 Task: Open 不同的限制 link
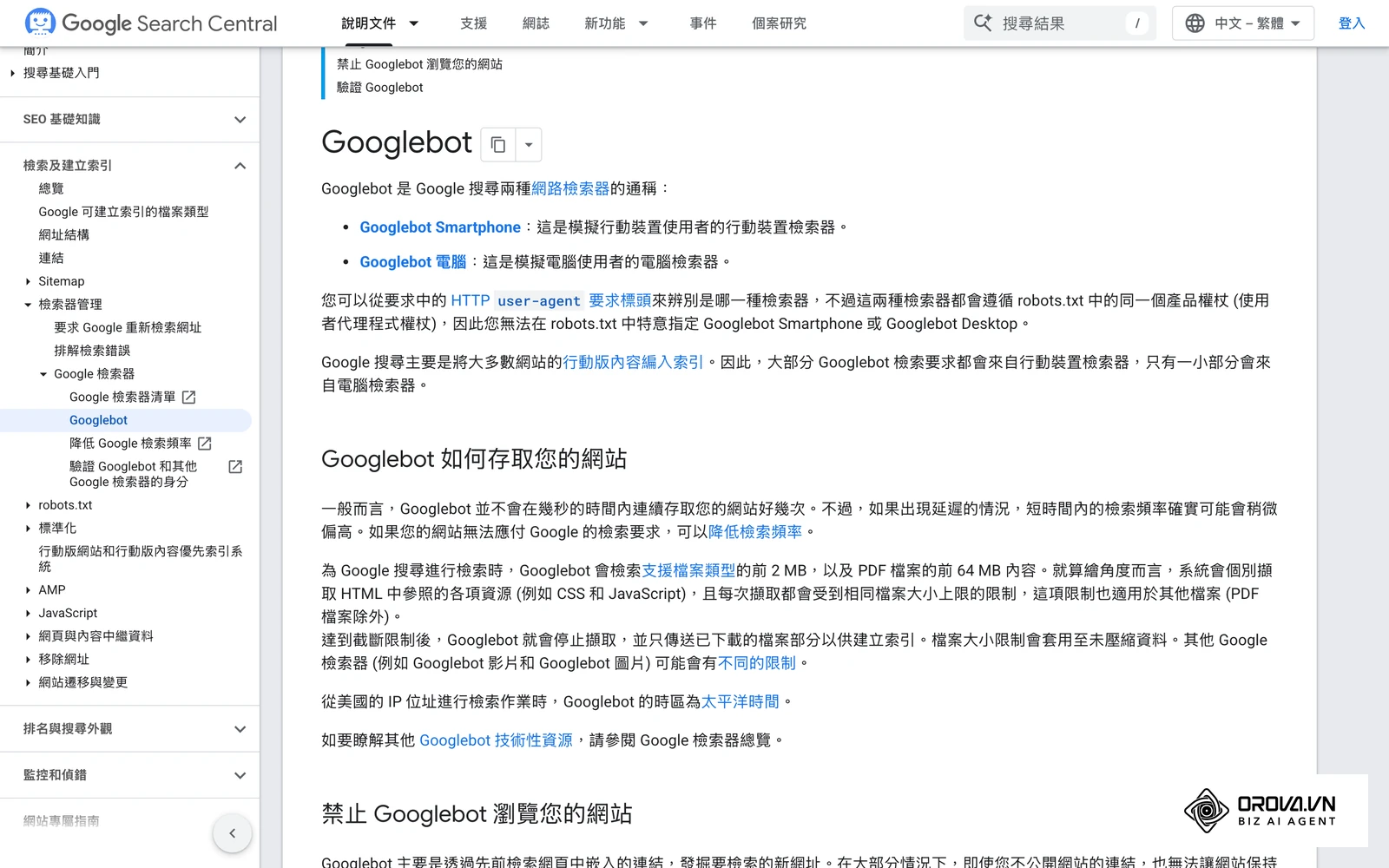pyautogui.click(x=757, y=663)
